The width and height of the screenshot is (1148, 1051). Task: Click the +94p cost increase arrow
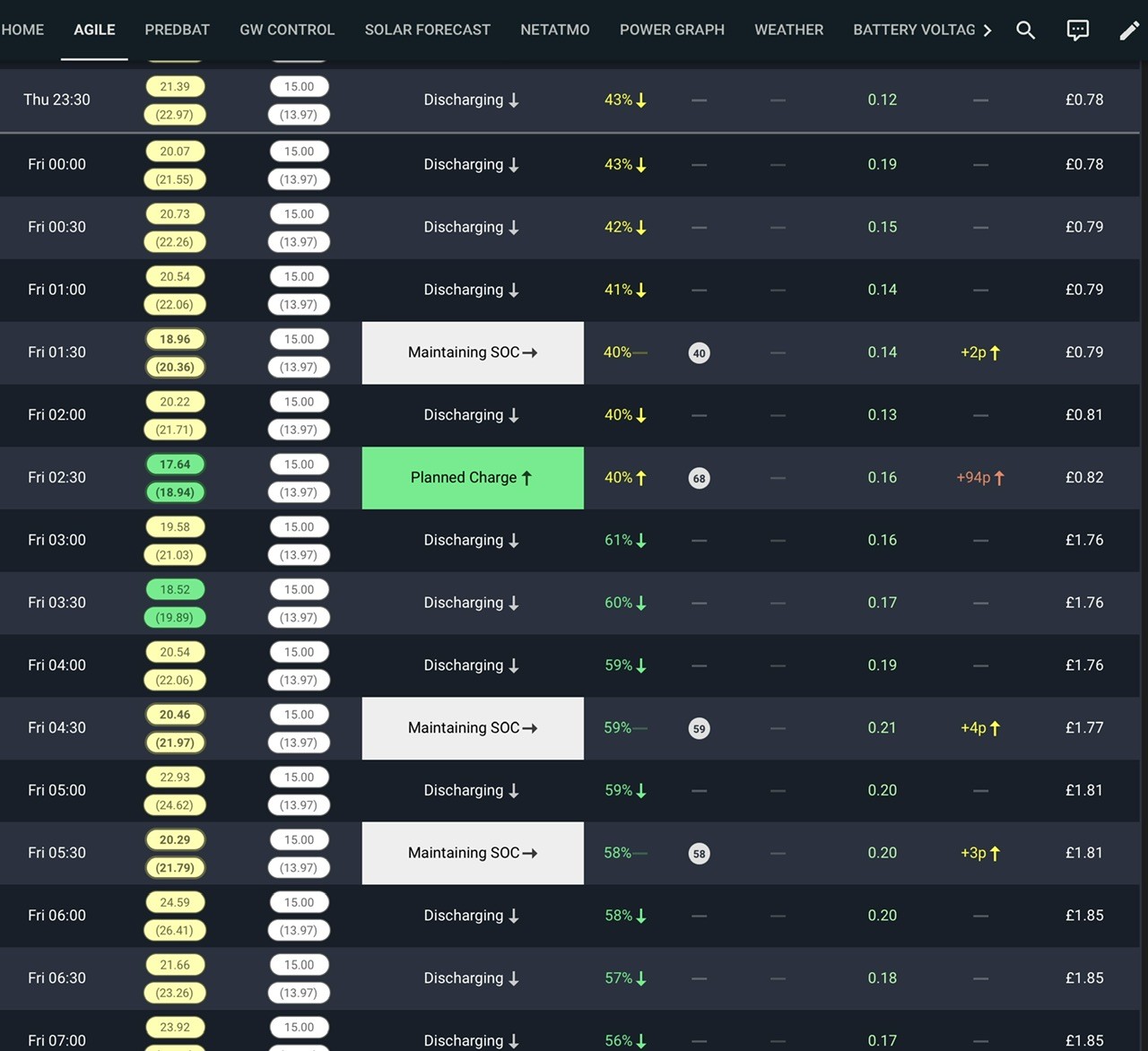click(x=999, y=478)
